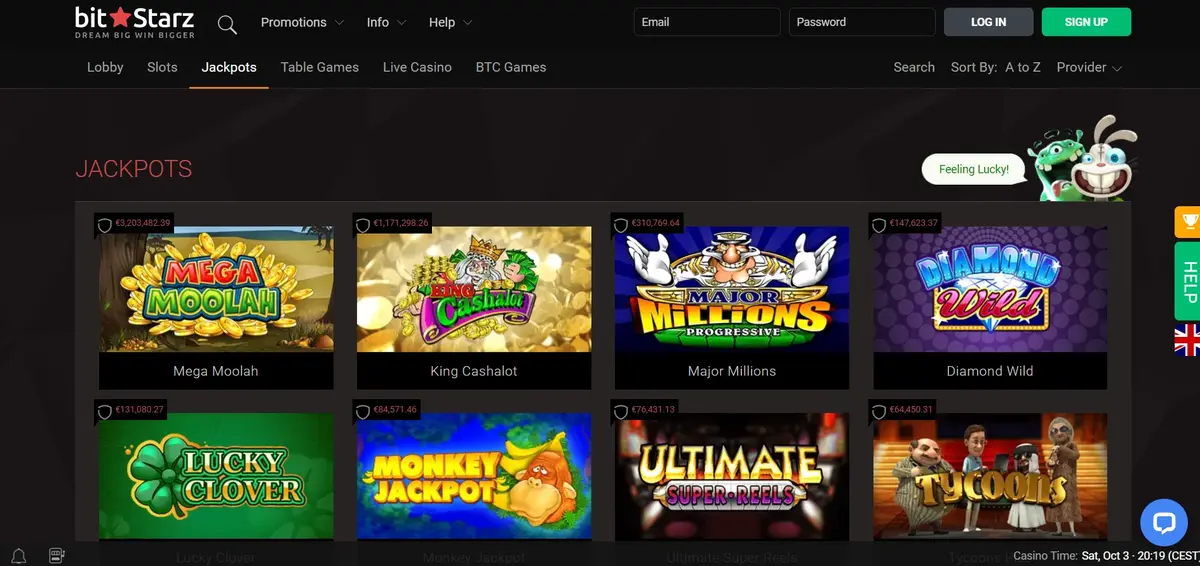
Task: Open the live chat bubble icon
Action: pos(1164,523)
